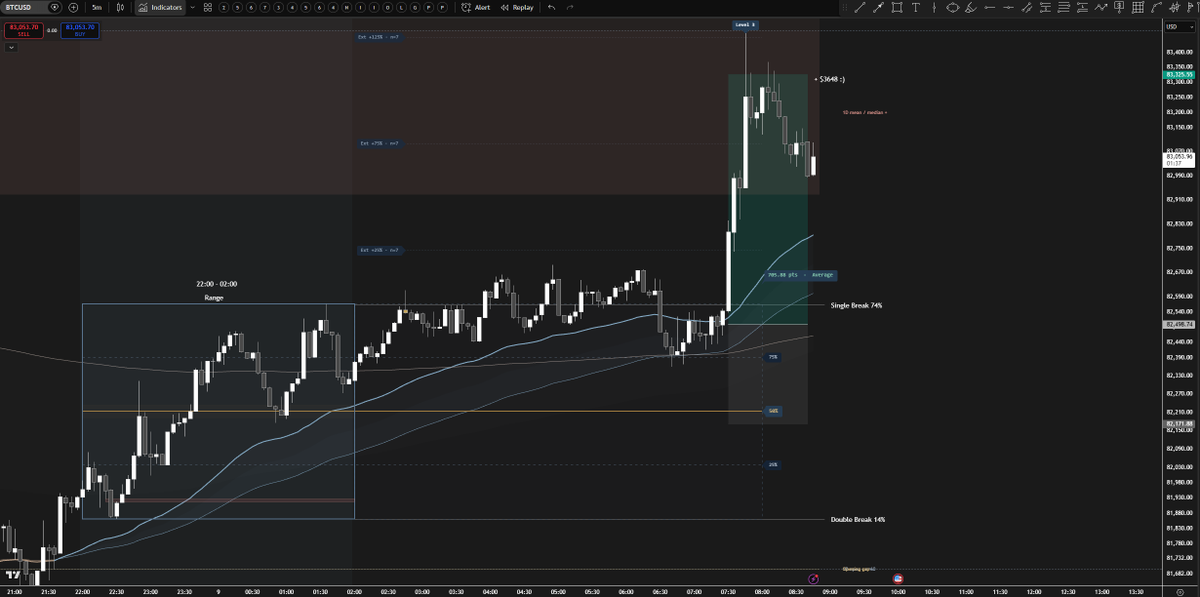Select the Elliott wave zigzag tool
The image size is (1200, 597).
pyautogui.click(x=1101, y=7)
